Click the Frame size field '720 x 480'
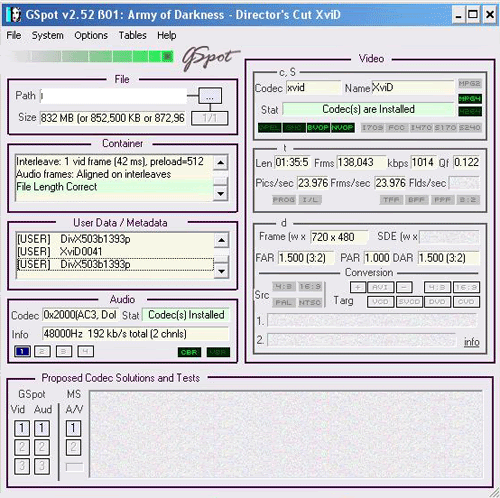The image size is (500, 498). tap(339, 237)
